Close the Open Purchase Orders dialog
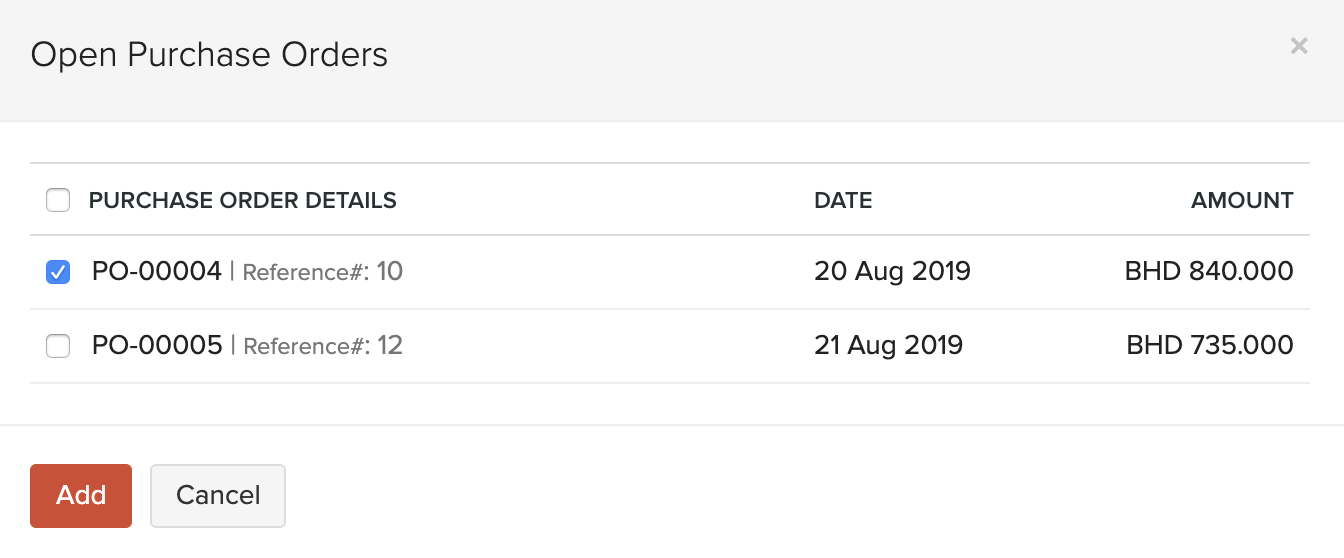The width and height of the screenshot is (1344, 558). coord(1299,46)
